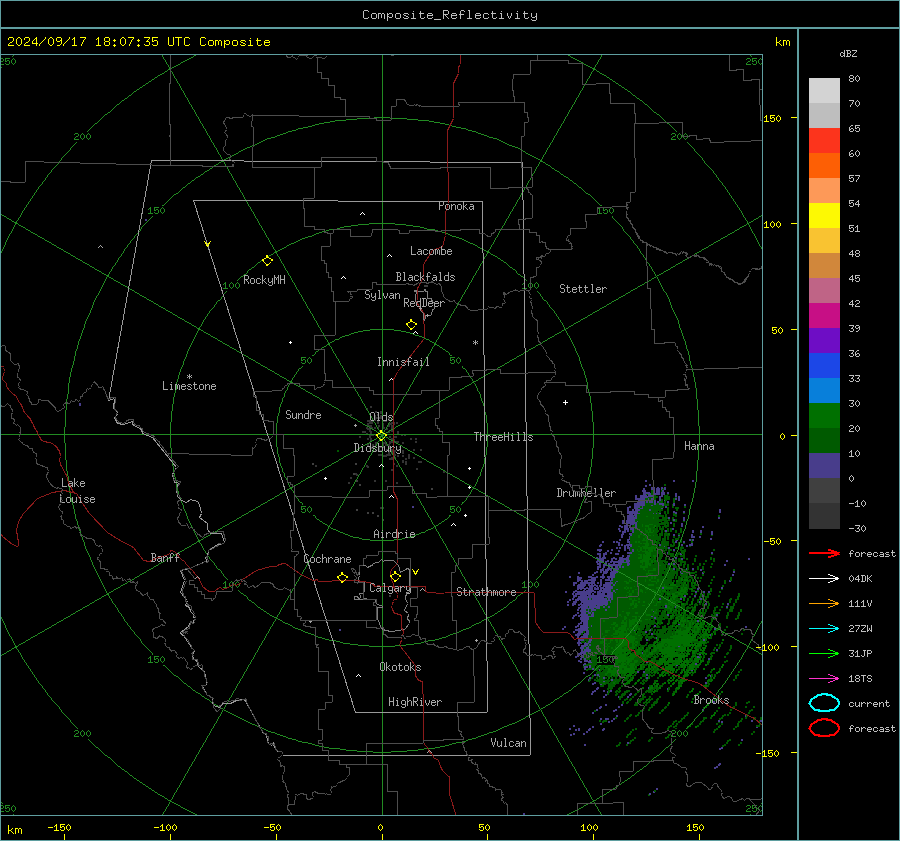Viewport: 900px width, 841px height.
Task: Click the white 04DK arrow in legend
Action: tap(824, 578)
